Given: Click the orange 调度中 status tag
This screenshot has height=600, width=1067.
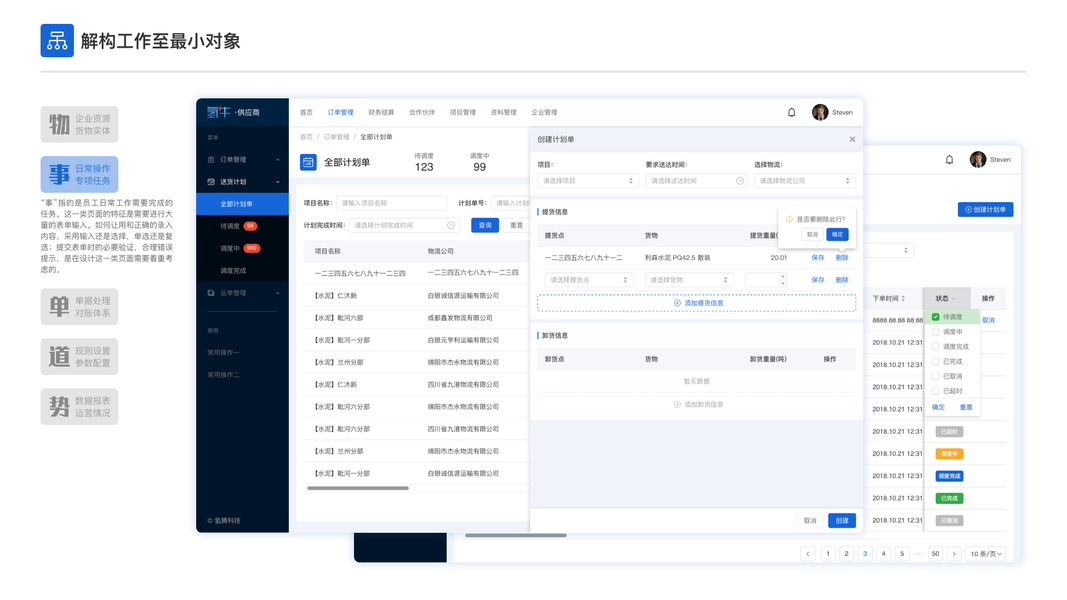Looking at the screenshot, I should [x=949, y=454].
